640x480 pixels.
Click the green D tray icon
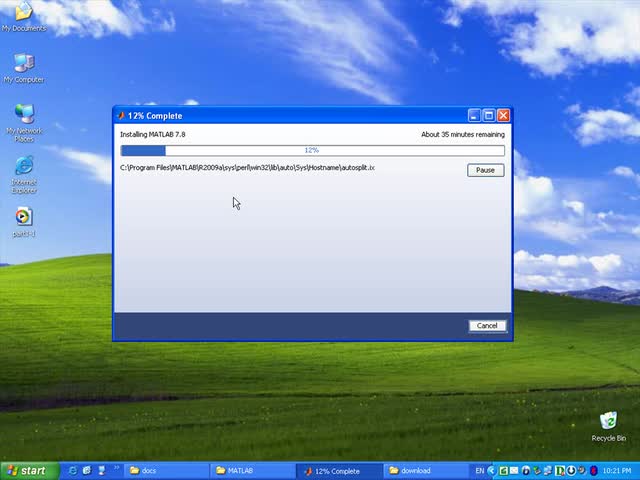pyautogui.click(x=560, y=471)
